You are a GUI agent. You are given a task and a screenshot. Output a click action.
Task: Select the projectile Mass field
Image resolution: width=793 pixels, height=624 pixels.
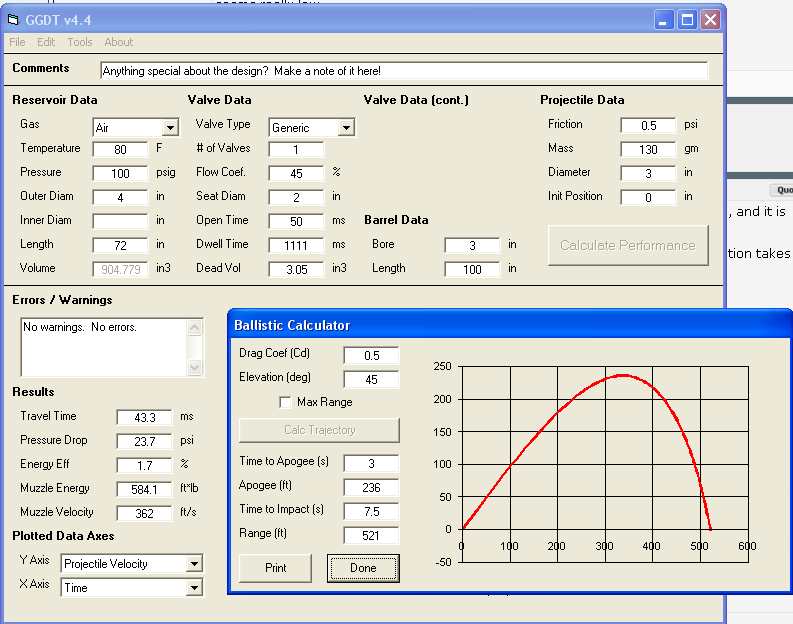648,149
